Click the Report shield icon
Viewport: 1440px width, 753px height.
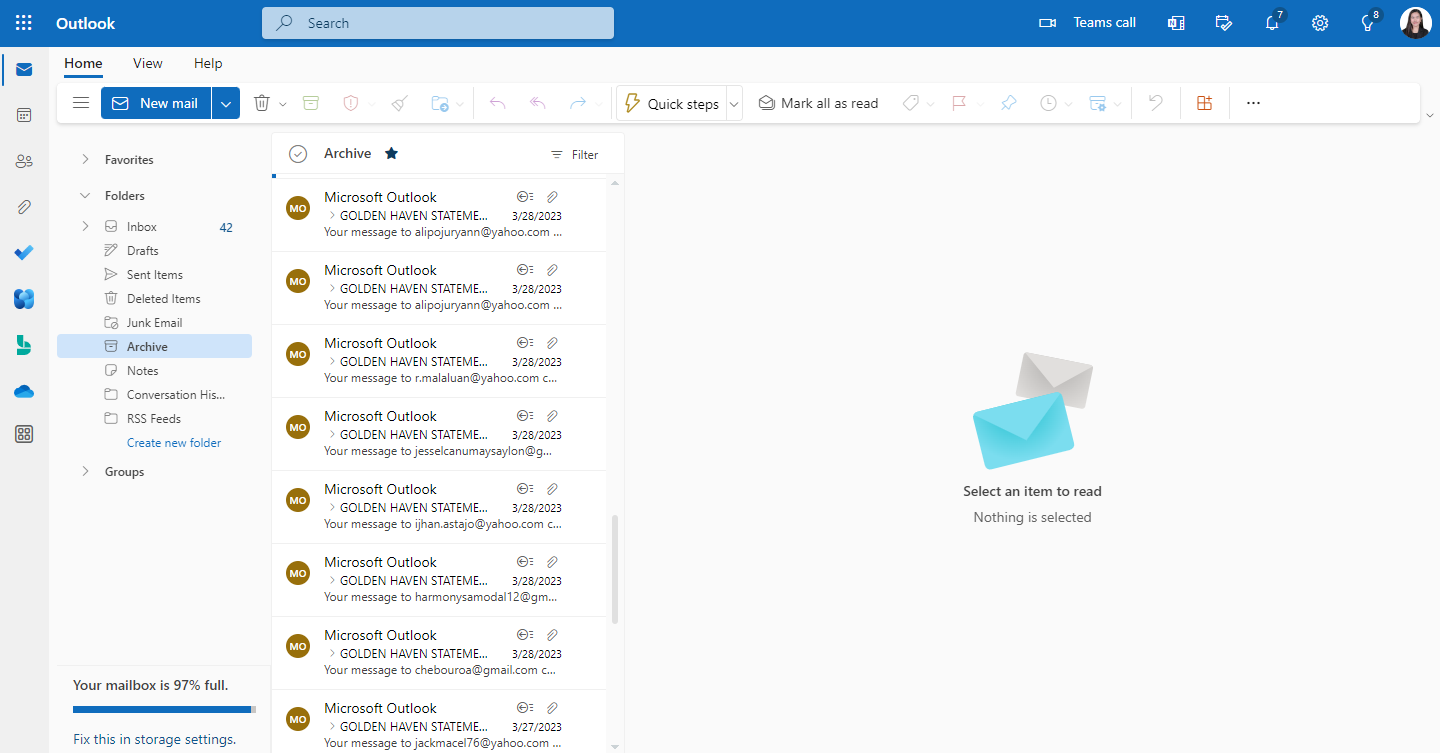(x=350, y=103)
